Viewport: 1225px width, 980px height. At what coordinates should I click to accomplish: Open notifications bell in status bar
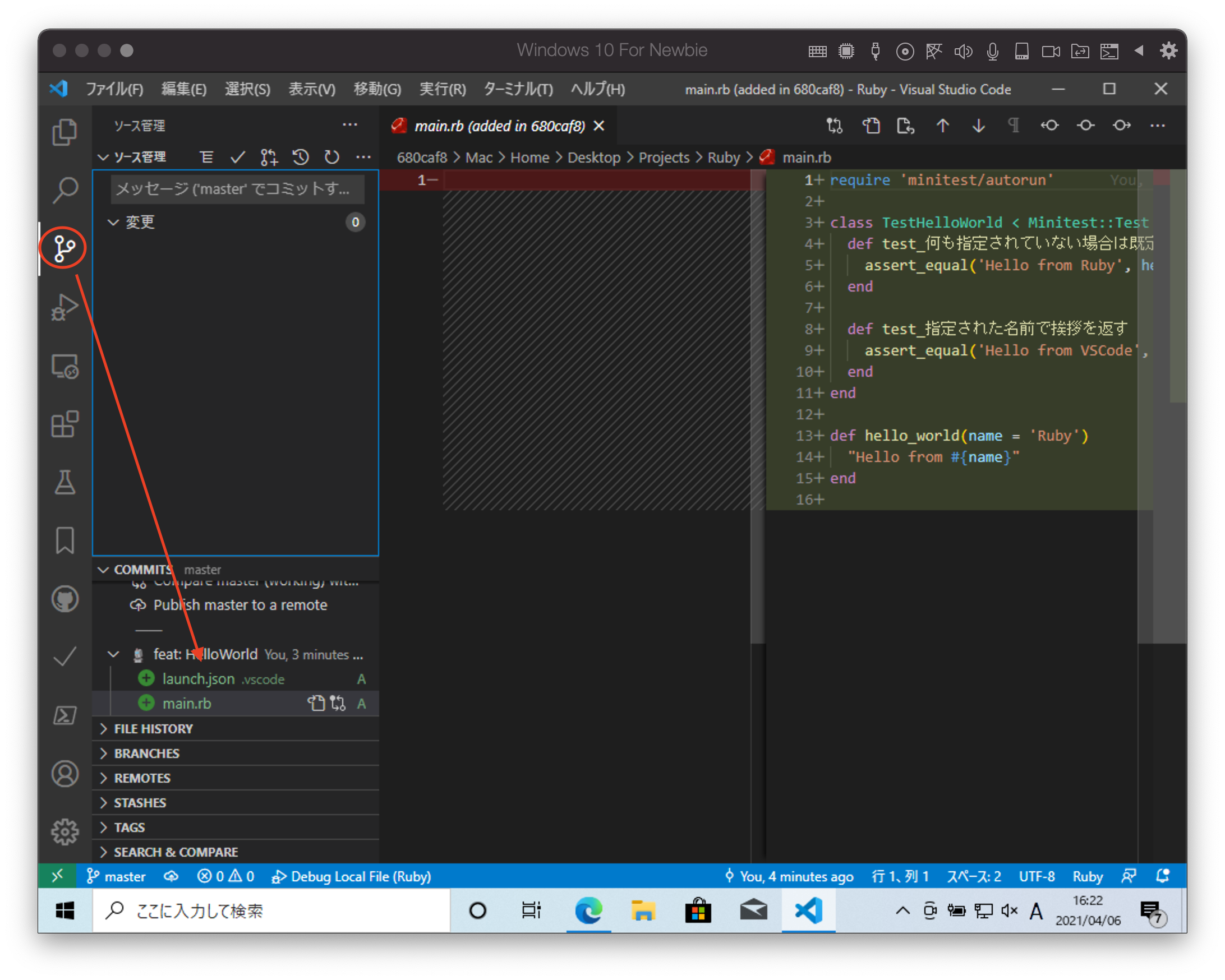(x=1163, y=876)
